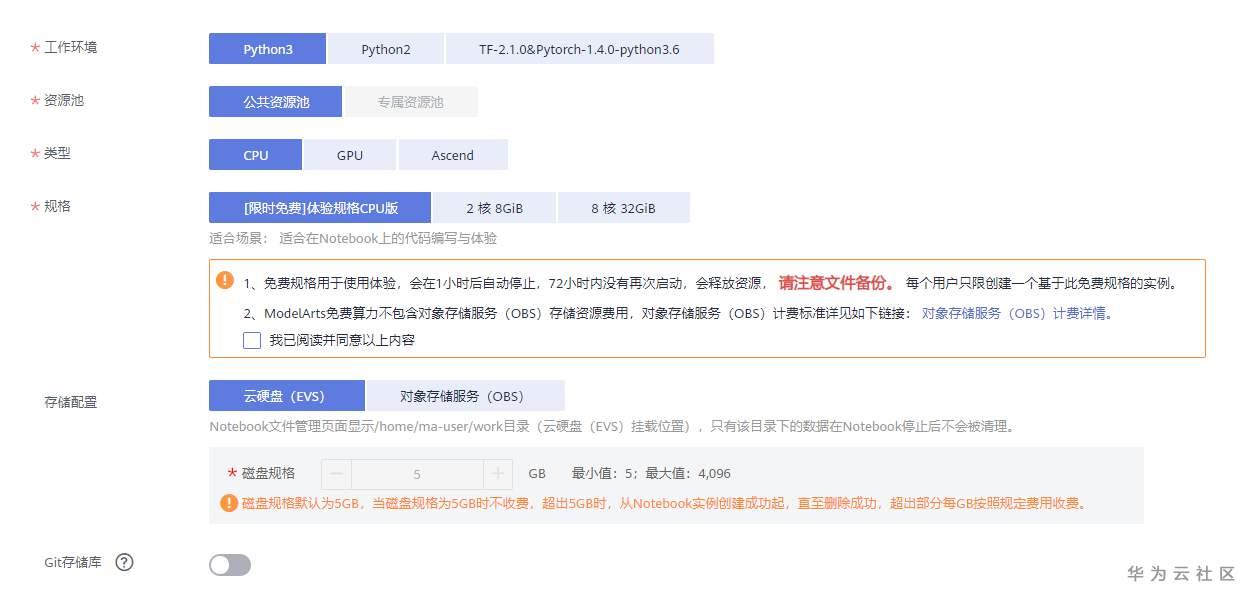The width and height of the screenshot is (1248, 599).
Task: Select TF-2.1.0&Pytorch-1.4.0-python3.6 environment
Action: [580, 48]
